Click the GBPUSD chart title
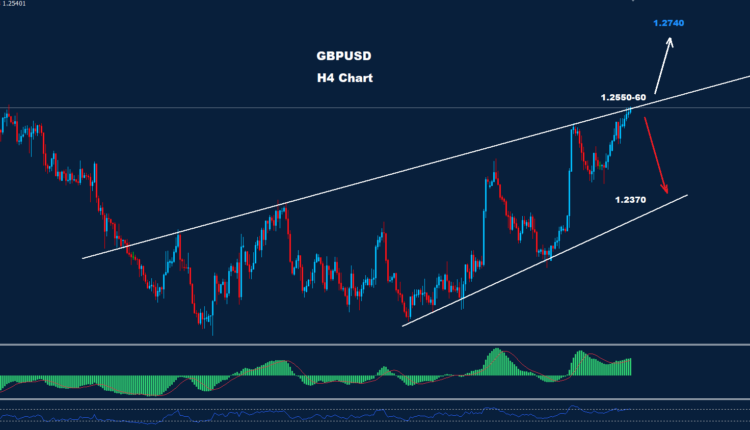Image resolution: width=750 pixels, height=430 pixels. click(x=344, y=56)
